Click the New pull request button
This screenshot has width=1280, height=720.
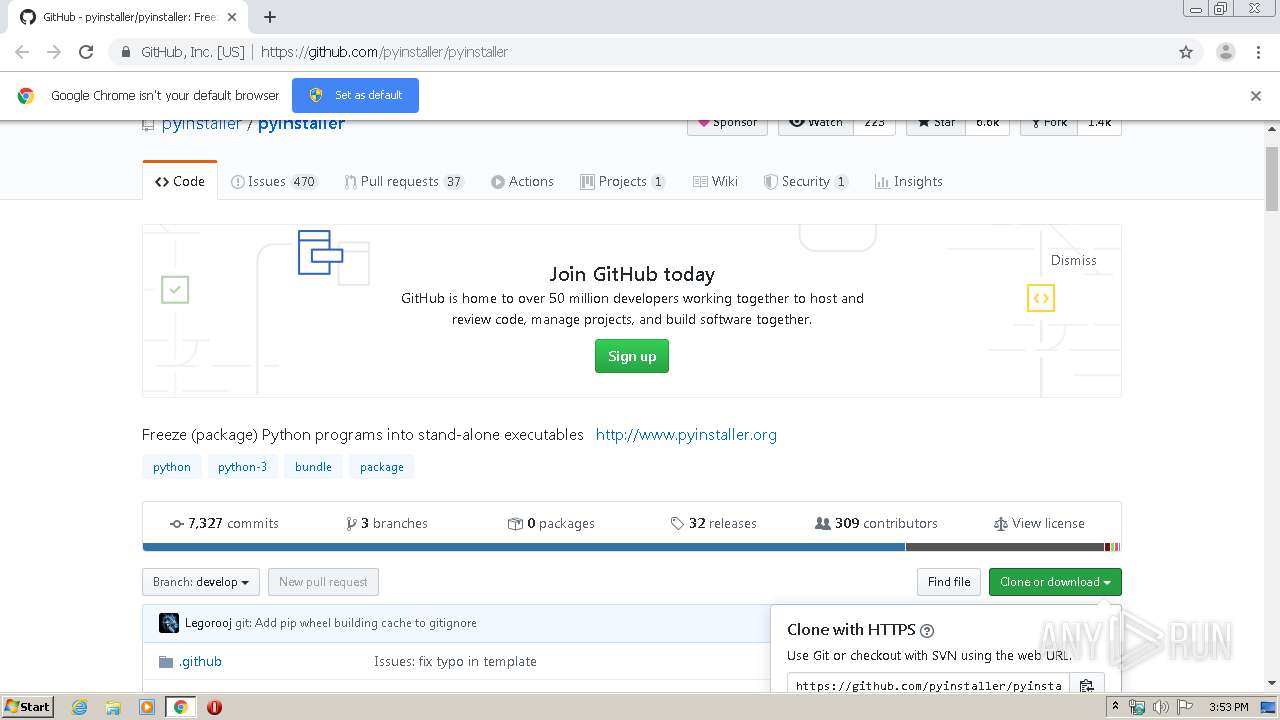tap(323, 582)
